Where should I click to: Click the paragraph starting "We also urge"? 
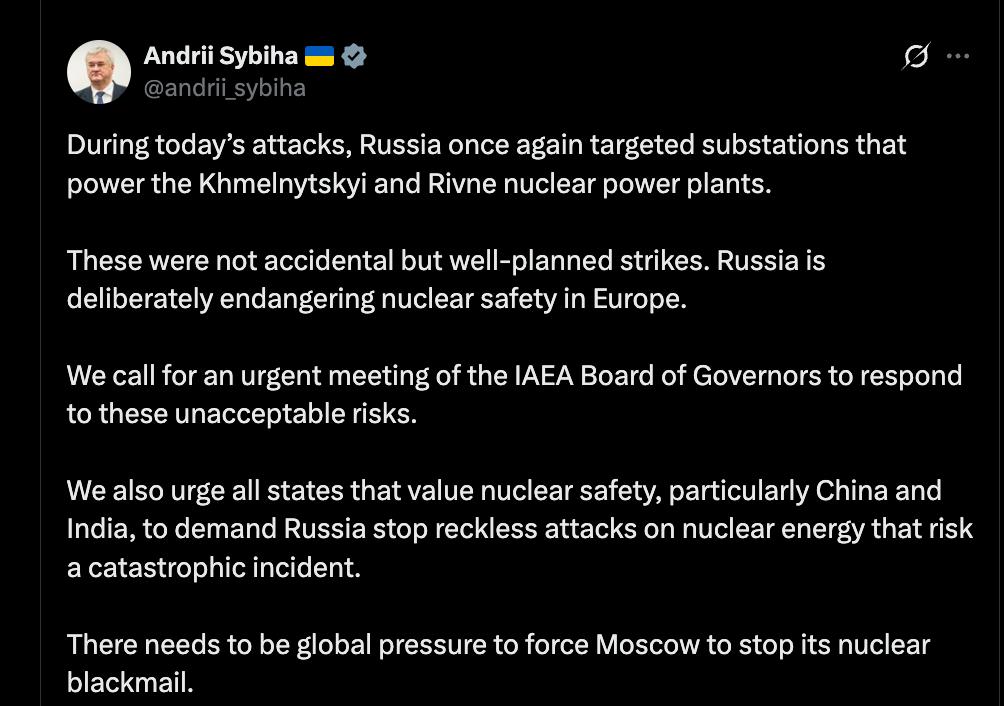point(519,529)
